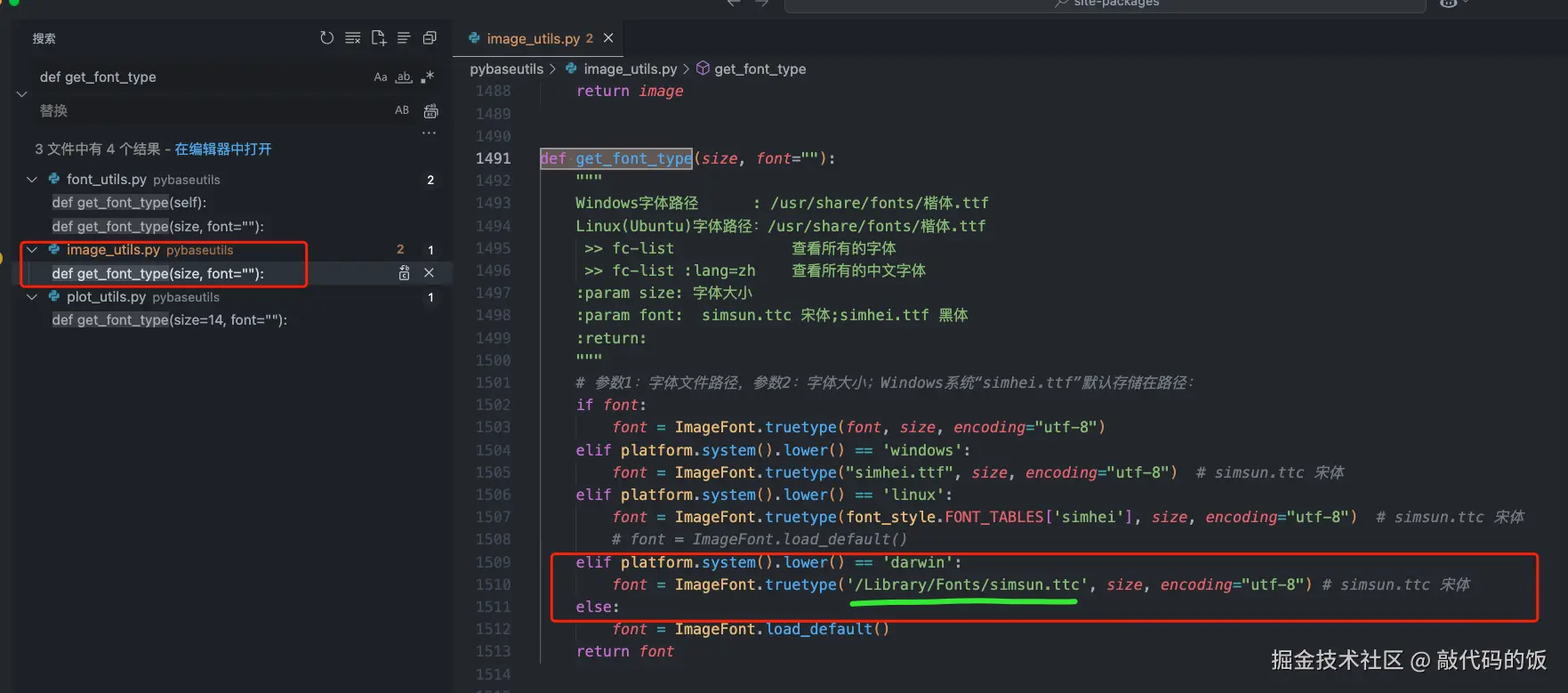The height and width of the screenshot is (693, 1568).
Task: Close the image_utils.py tab
Action: click(x=608, y=38)
